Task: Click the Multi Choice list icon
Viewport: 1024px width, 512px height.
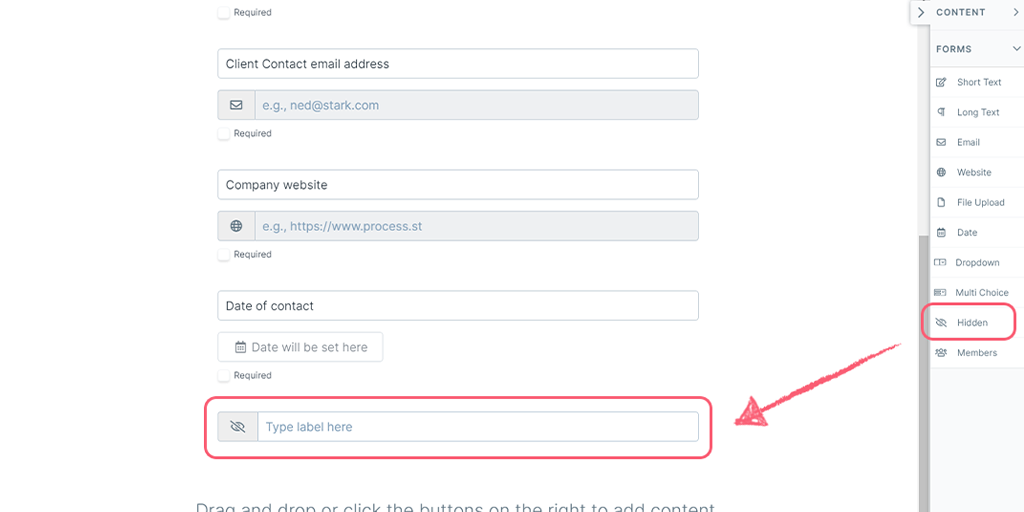Action: (941, 292)
